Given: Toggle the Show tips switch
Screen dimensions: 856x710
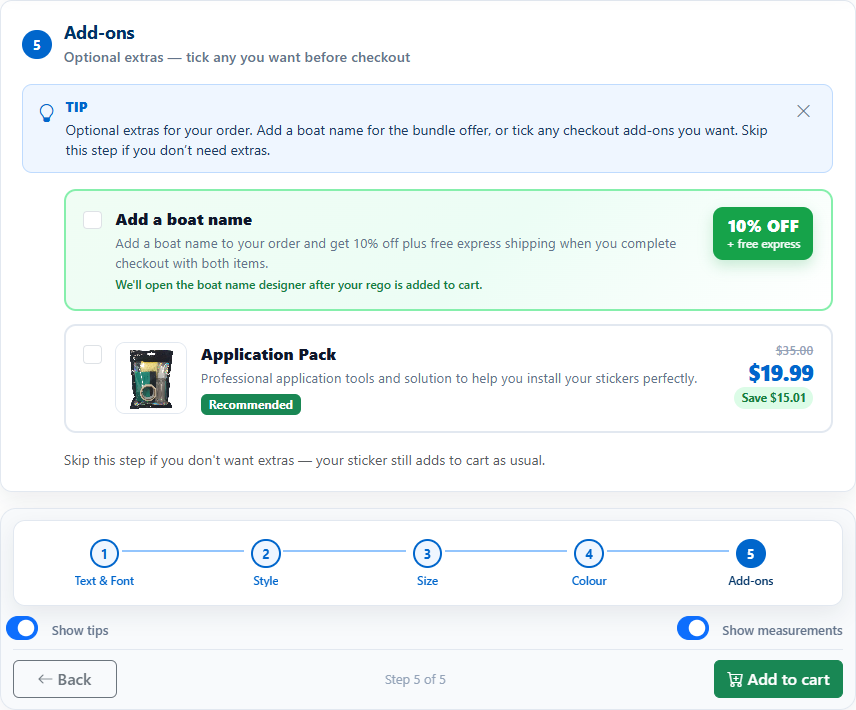Looking at the screenshot, I should pos(22,628).
